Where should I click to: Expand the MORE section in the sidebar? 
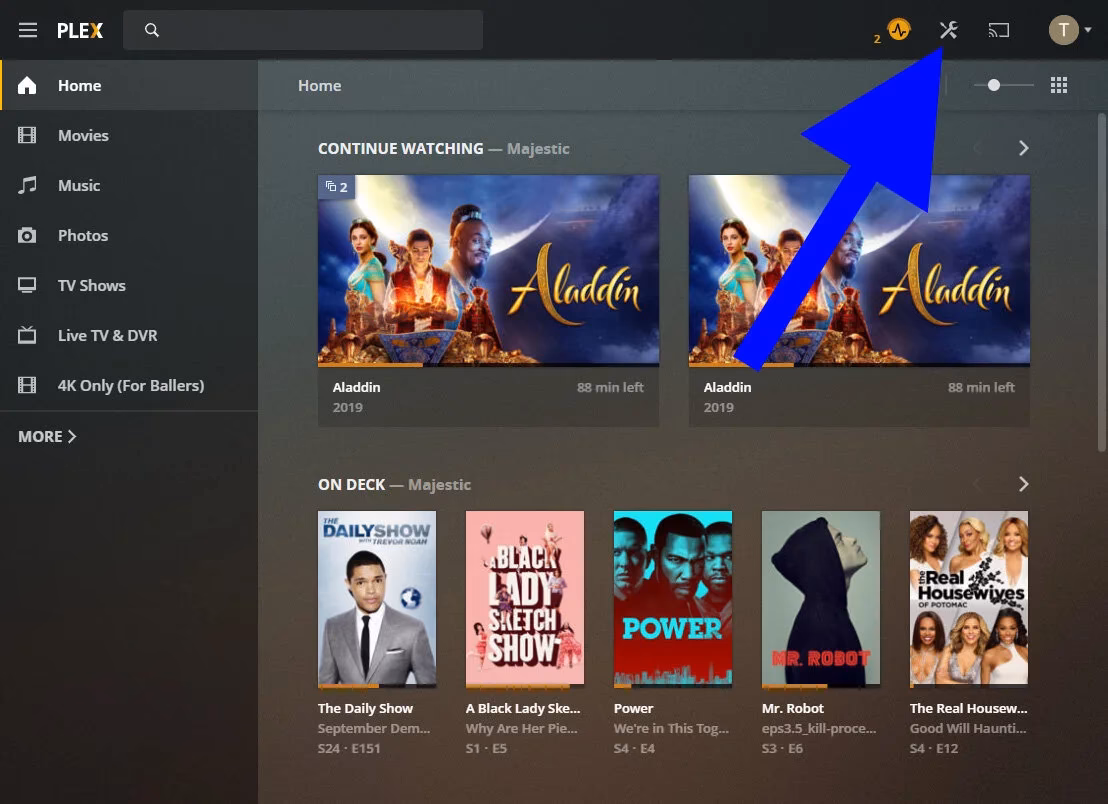pos(45,436)
